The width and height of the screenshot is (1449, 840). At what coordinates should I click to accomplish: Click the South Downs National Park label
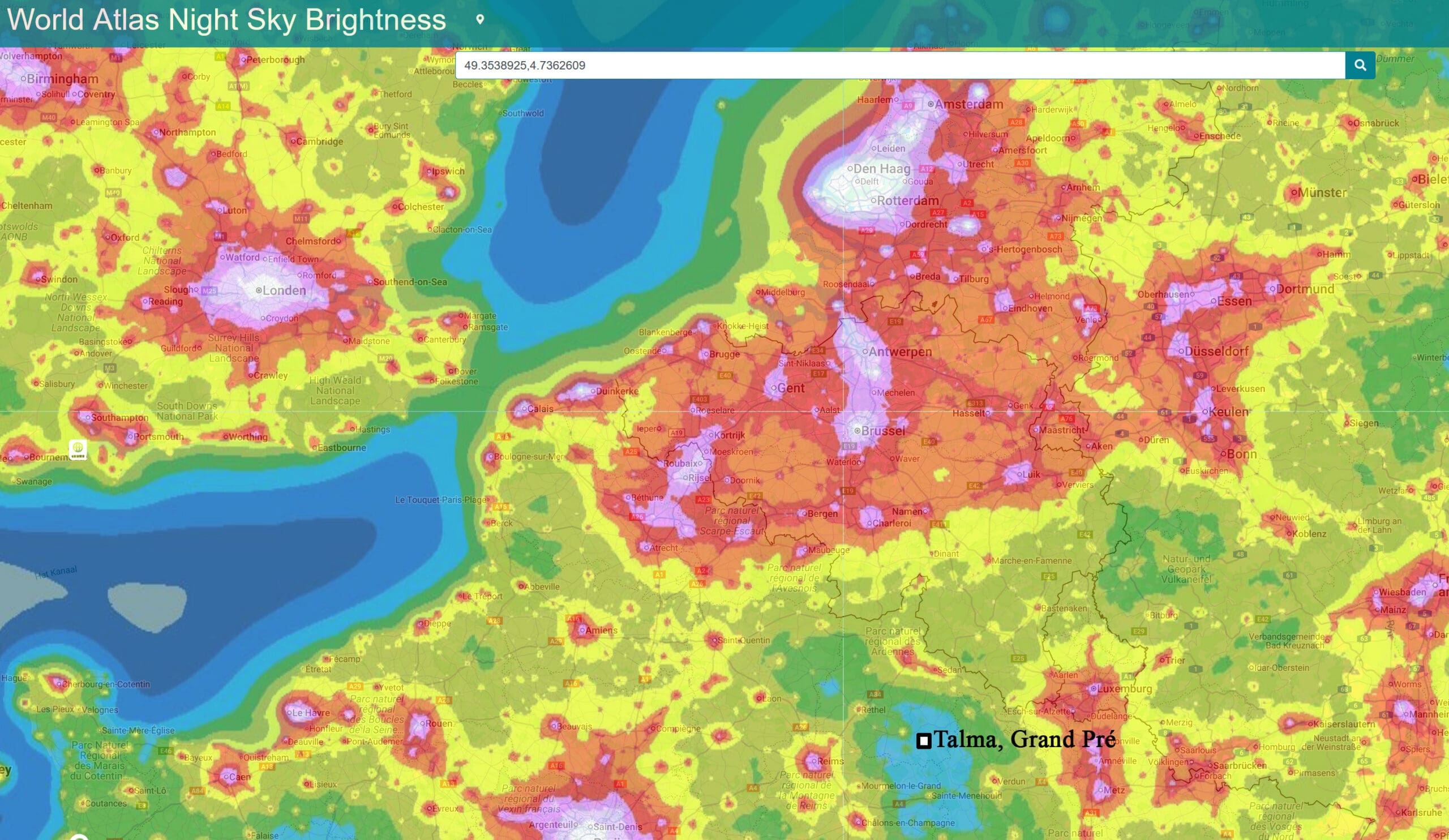pyautogui.click(x=187, y=410)
